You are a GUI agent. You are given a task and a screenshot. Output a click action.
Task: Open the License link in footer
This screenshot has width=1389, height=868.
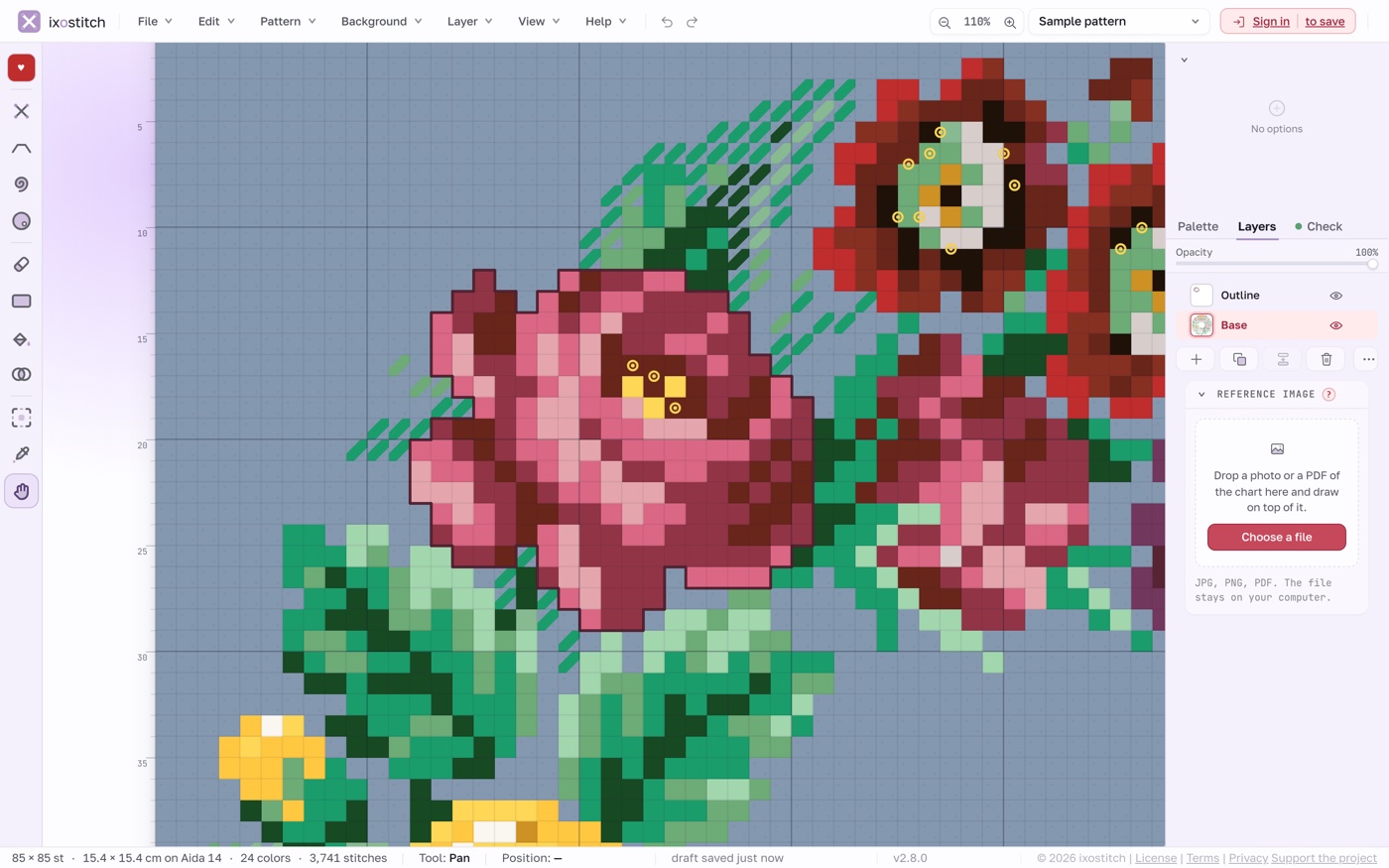click(1156, 859)
